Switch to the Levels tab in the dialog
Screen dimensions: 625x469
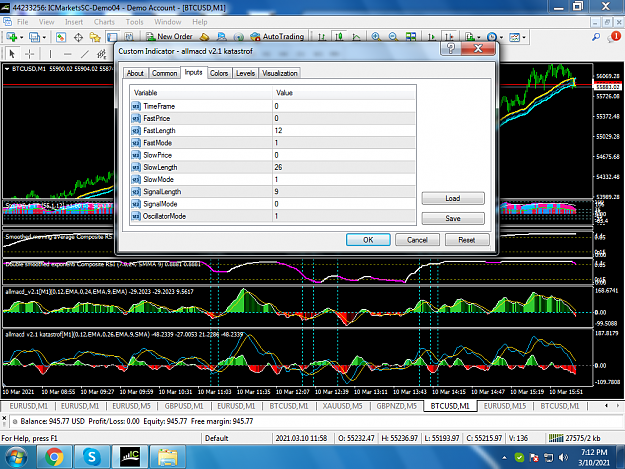245,73
